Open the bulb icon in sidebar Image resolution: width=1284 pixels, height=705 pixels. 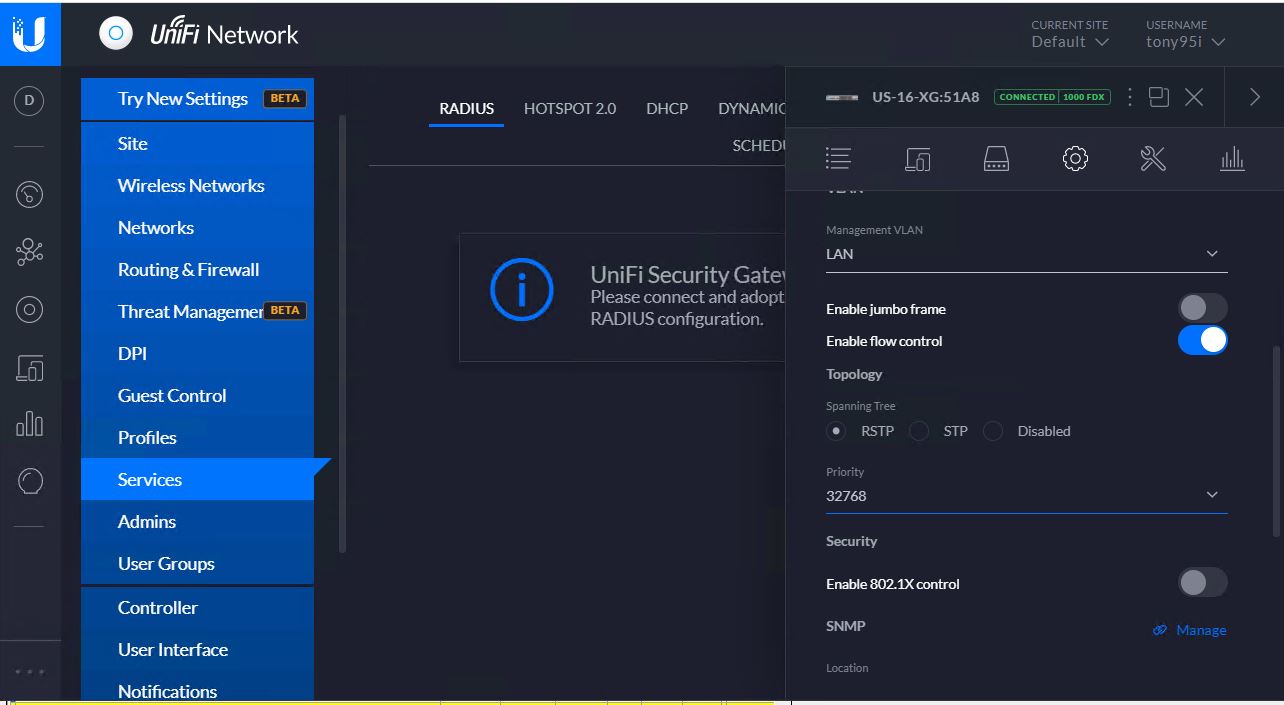30,481
